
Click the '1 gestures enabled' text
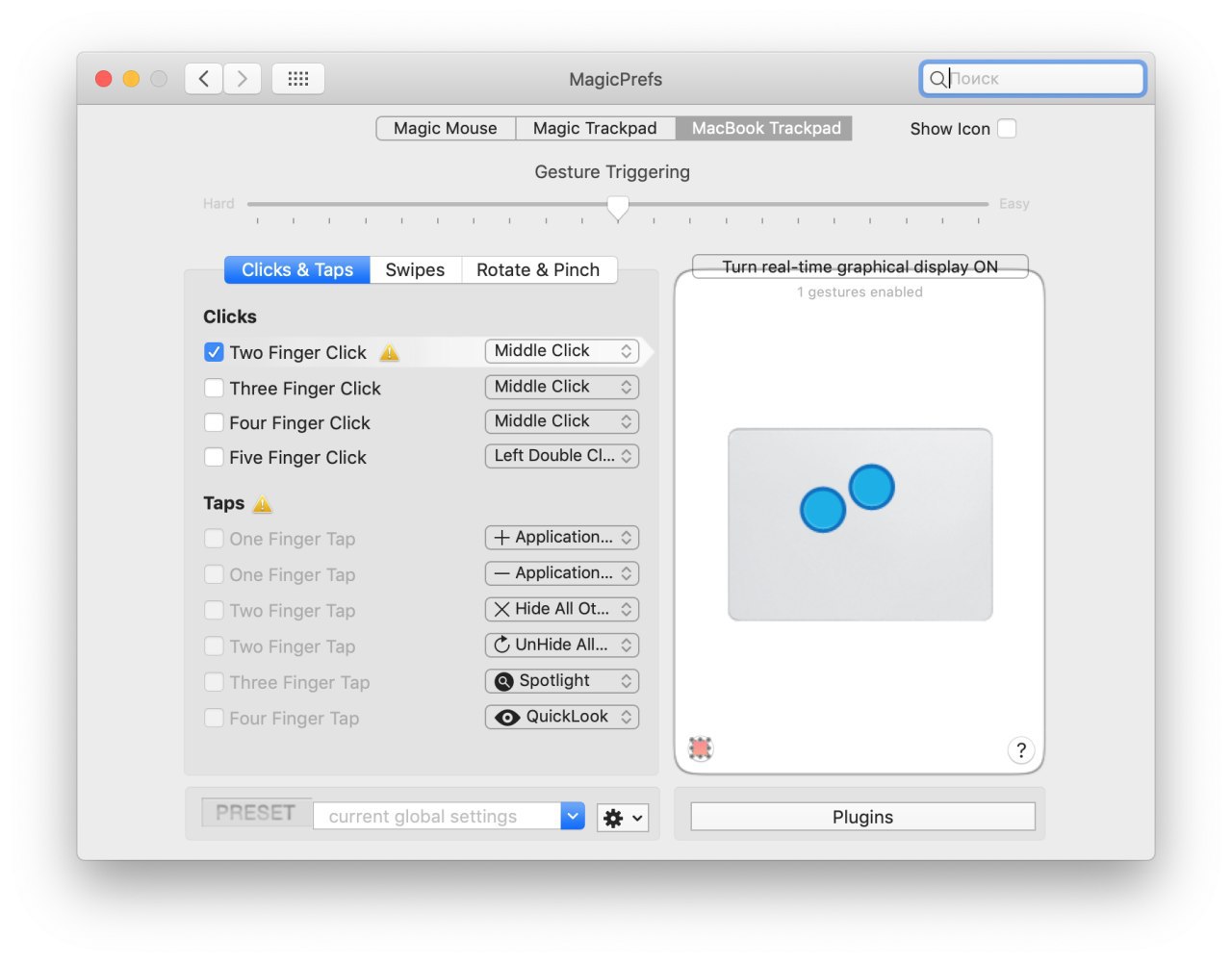860,292
